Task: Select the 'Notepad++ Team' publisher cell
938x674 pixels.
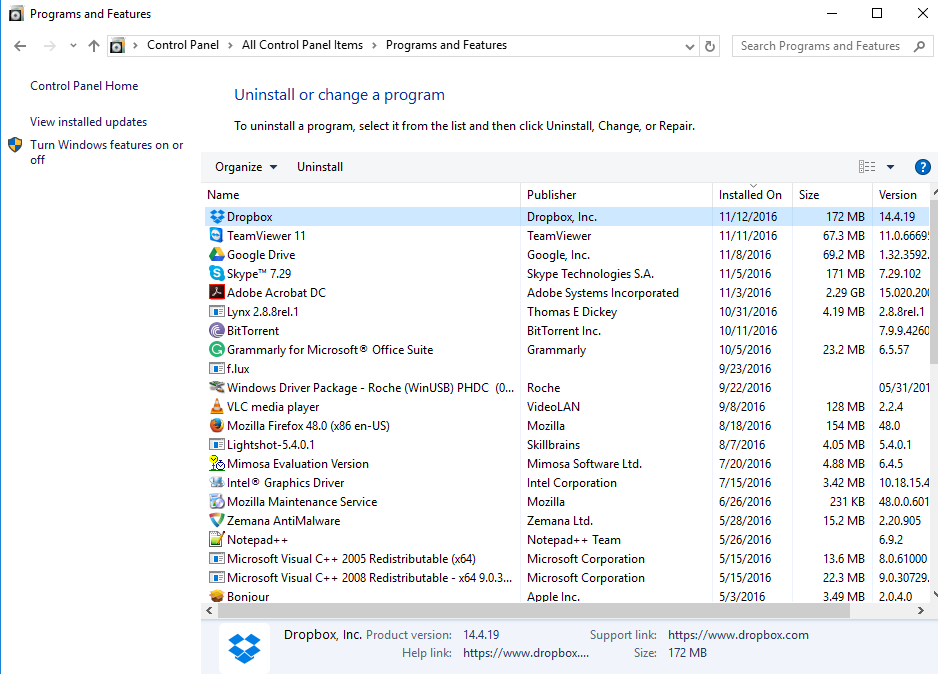Action: [574, 539]
